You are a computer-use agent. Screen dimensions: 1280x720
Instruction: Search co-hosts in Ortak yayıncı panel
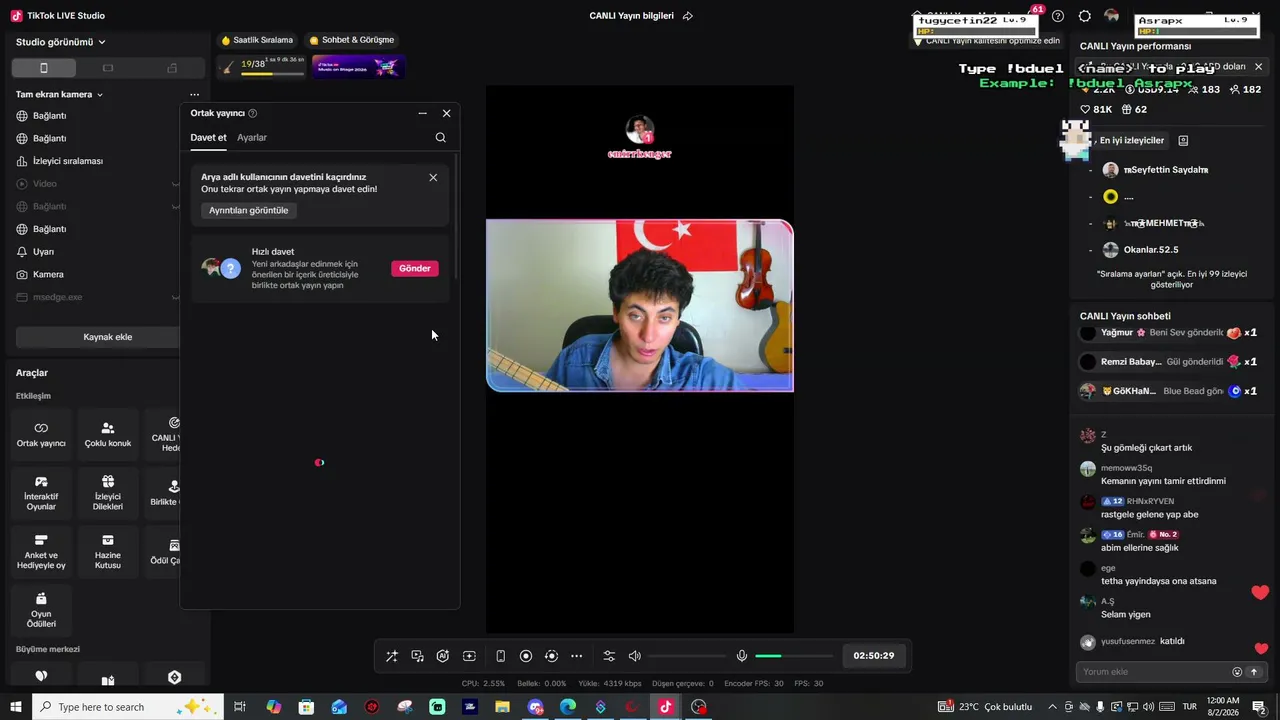[441, 138]
